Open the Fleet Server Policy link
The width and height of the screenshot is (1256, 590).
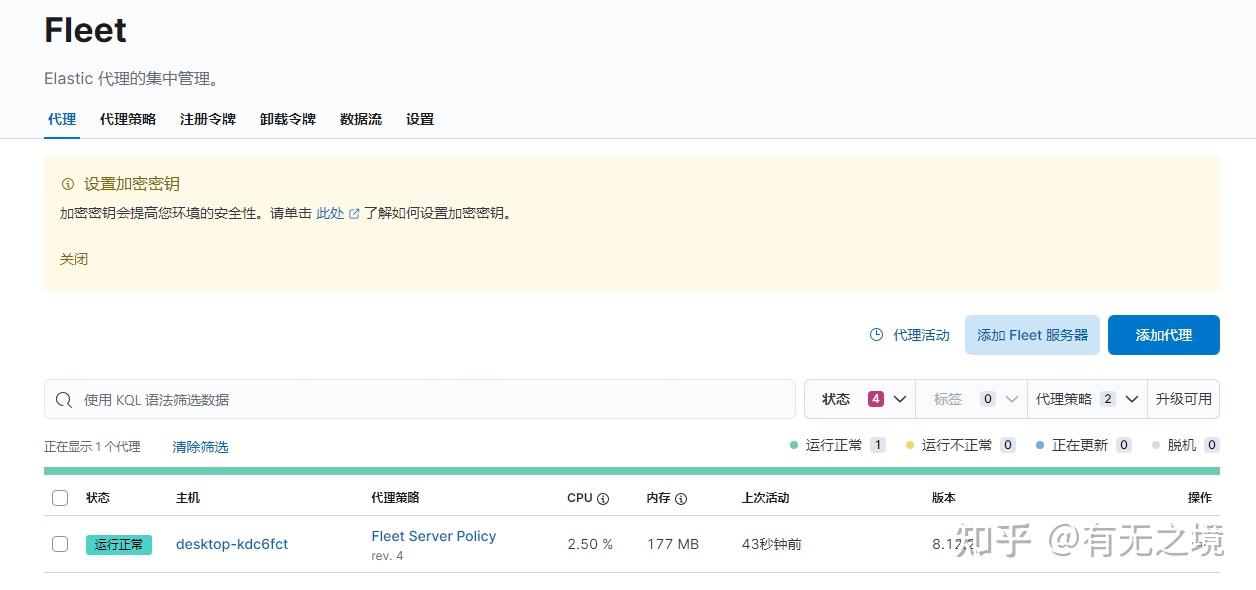point(433,536)
